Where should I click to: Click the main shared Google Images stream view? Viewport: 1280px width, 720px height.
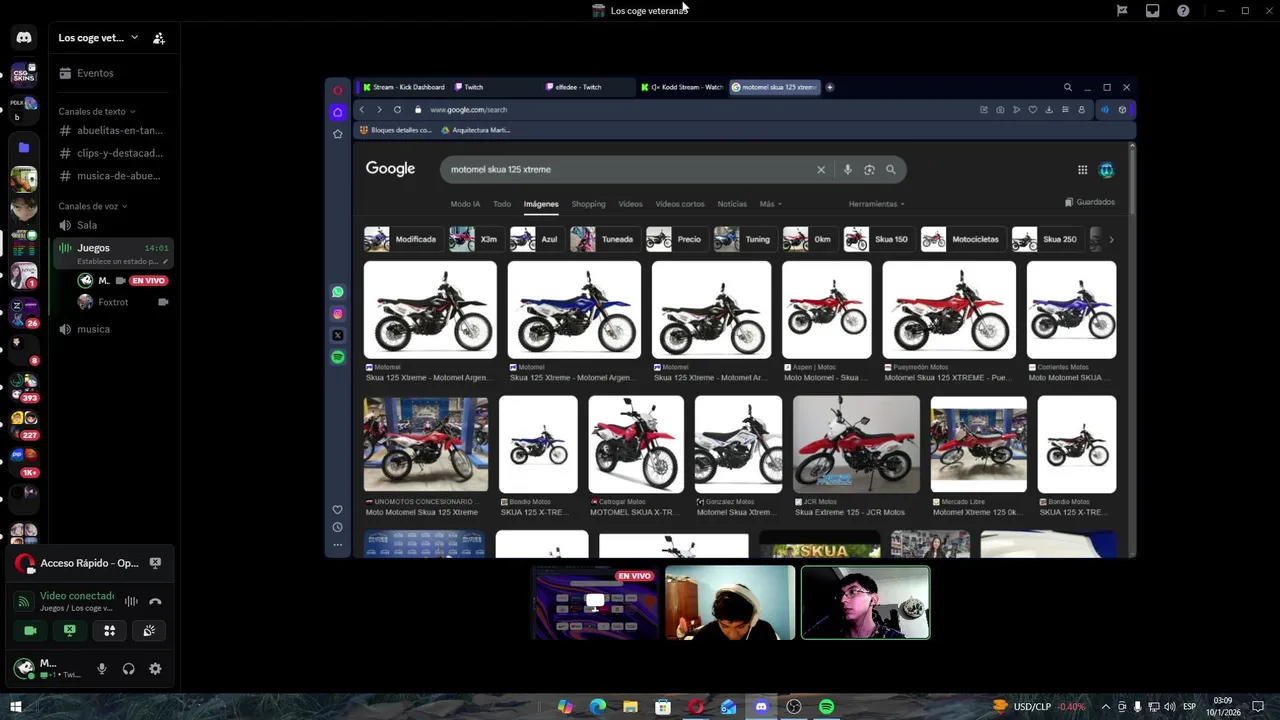(731, 318)
